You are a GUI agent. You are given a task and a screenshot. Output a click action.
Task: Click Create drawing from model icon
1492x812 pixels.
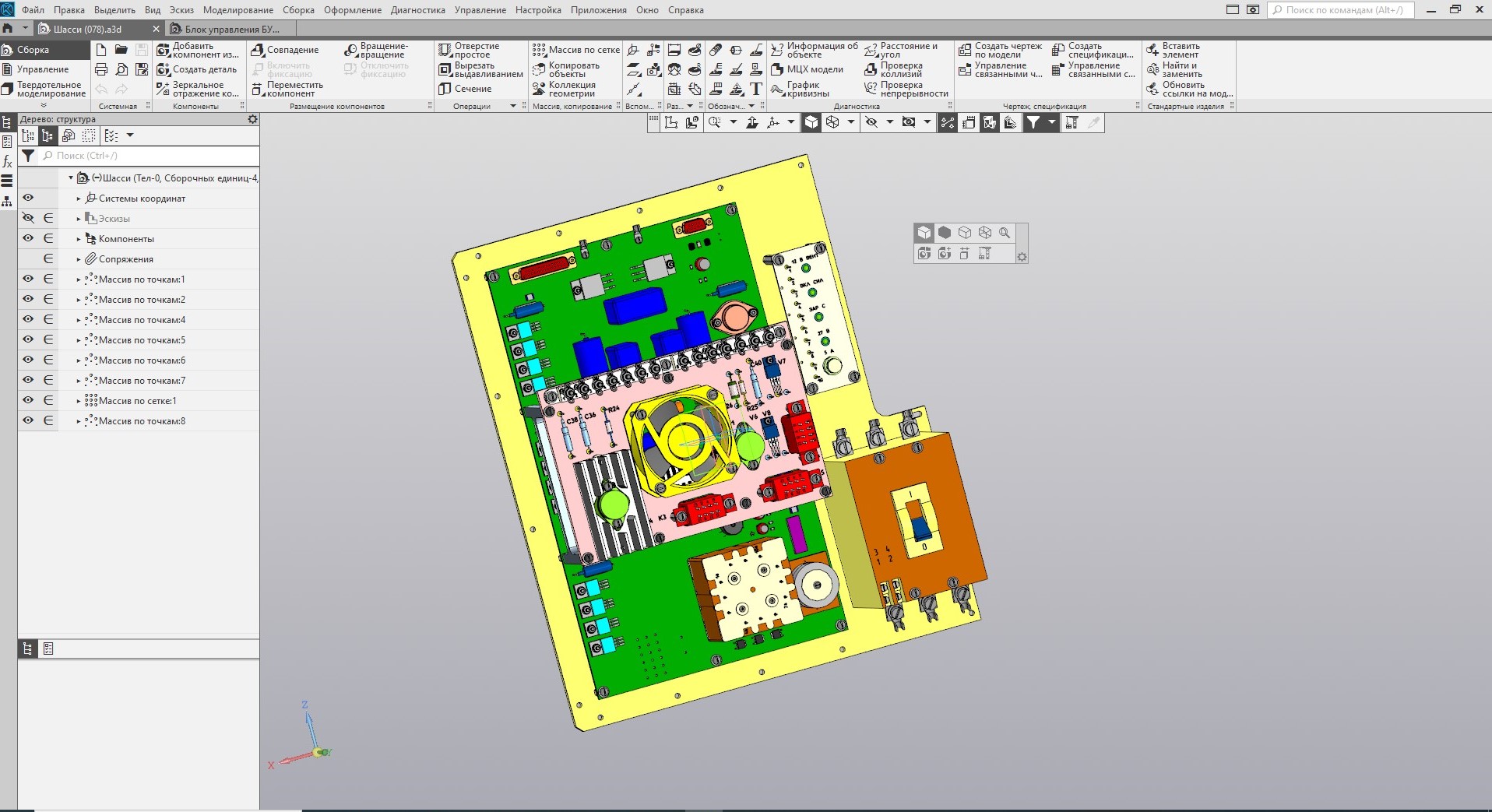coord(965,51)
